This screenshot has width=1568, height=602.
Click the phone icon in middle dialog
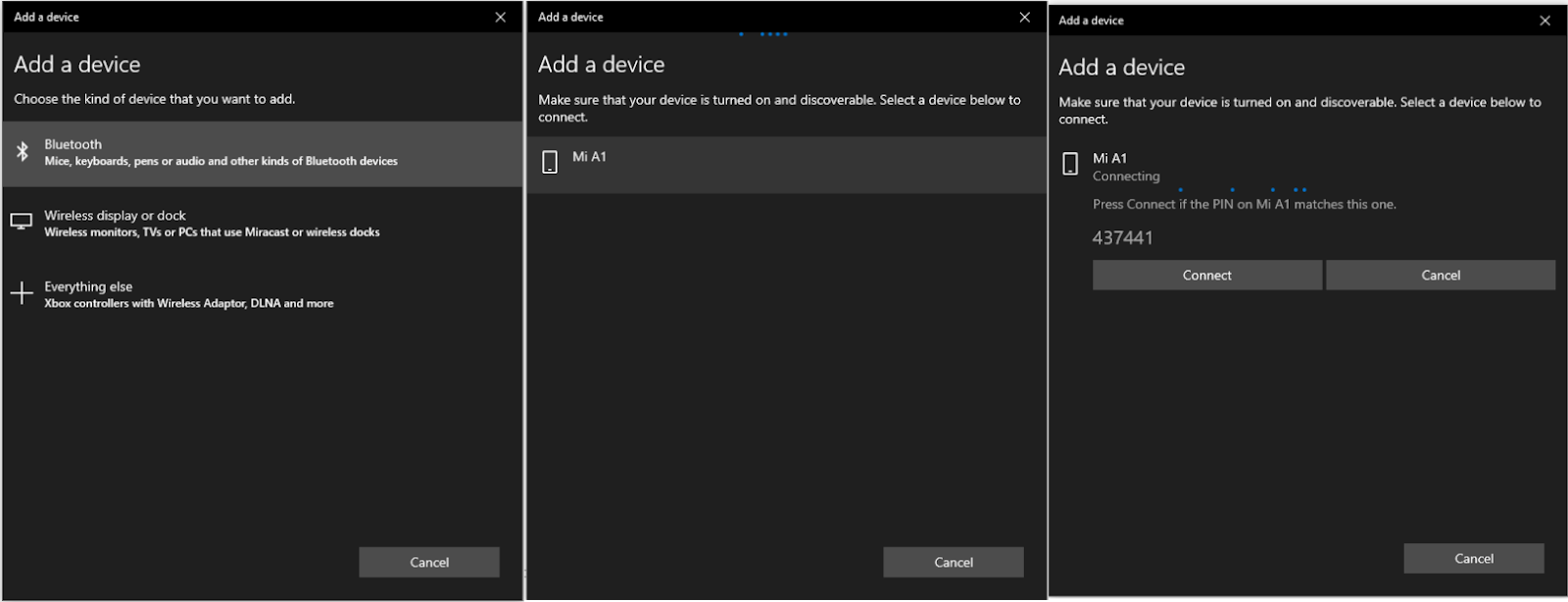tap(550, 162)
